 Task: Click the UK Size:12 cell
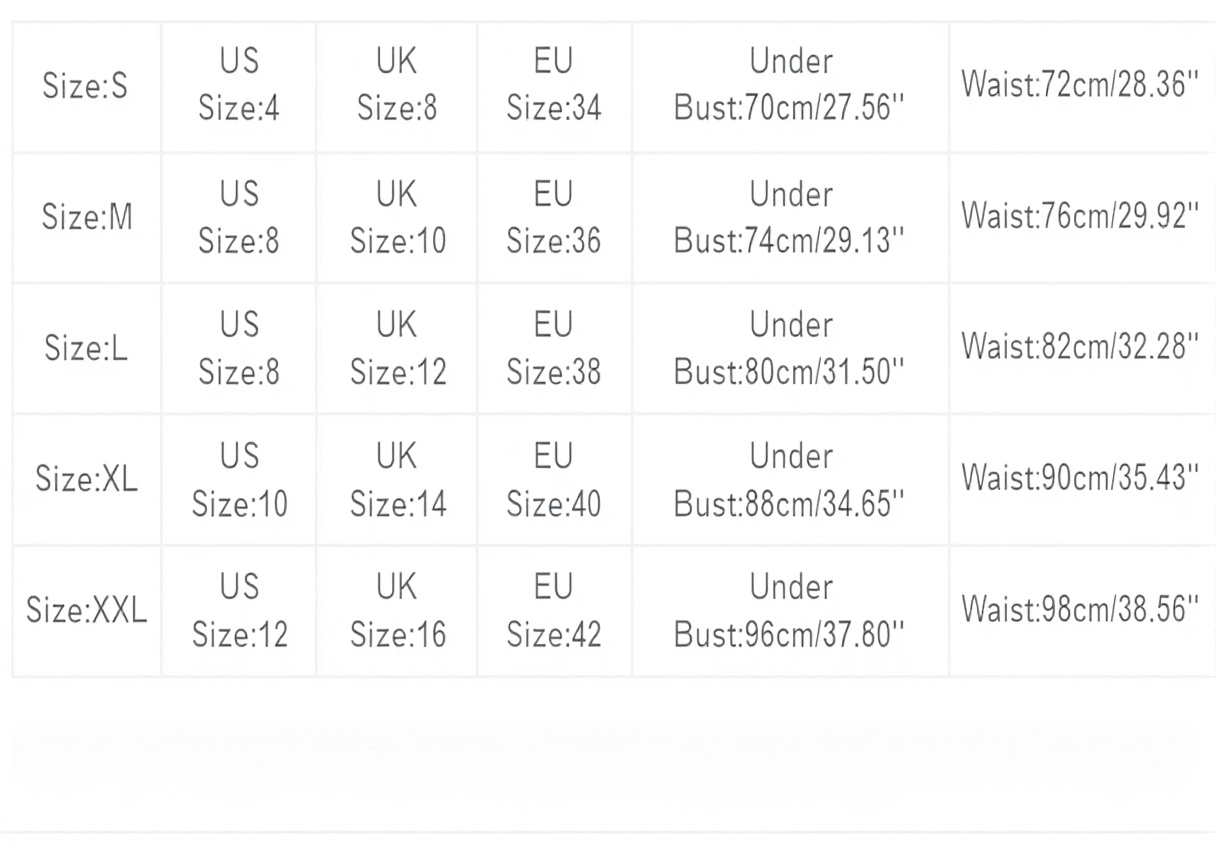(397, 348)
